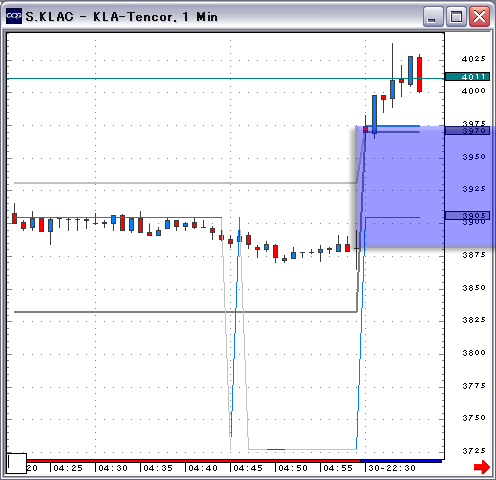Click the 04:50 time axis label
The height and width of the screenshot is (480, 496).
coord(293,468)
